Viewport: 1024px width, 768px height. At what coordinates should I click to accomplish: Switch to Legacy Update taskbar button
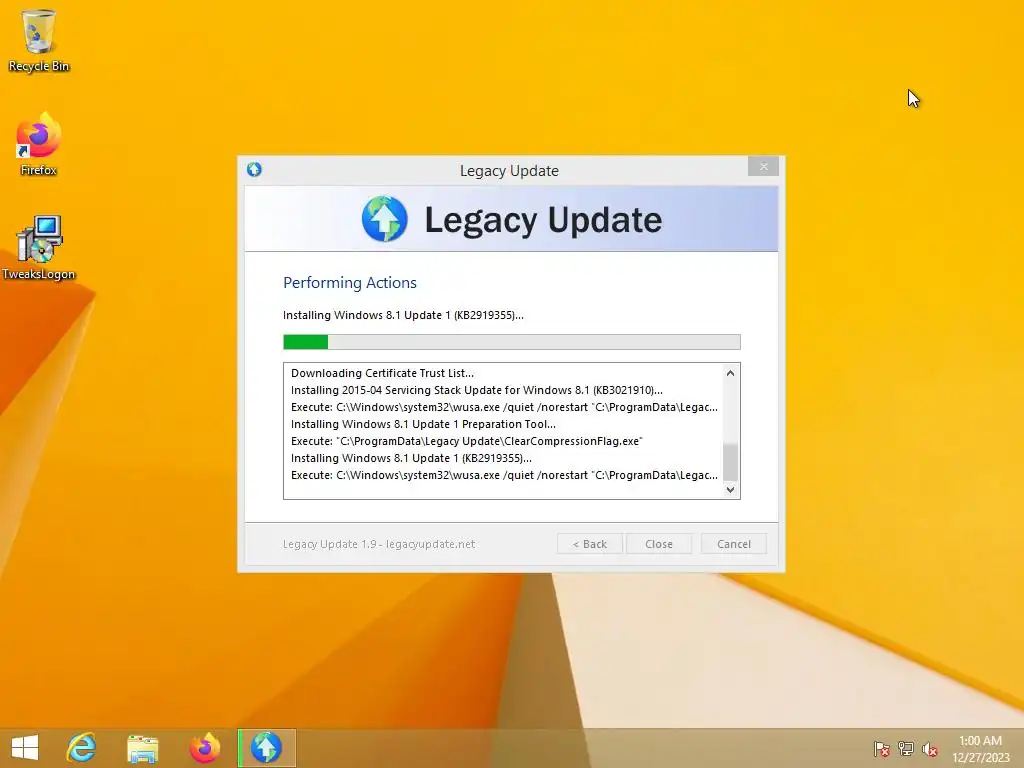266,748
